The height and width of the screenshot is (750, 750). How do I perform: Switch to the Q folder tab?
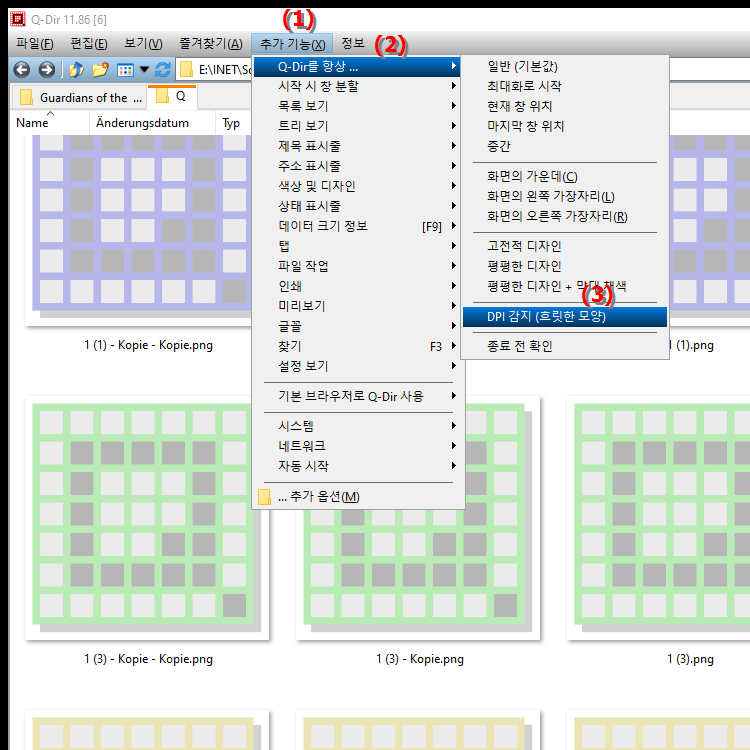[172, 96]
